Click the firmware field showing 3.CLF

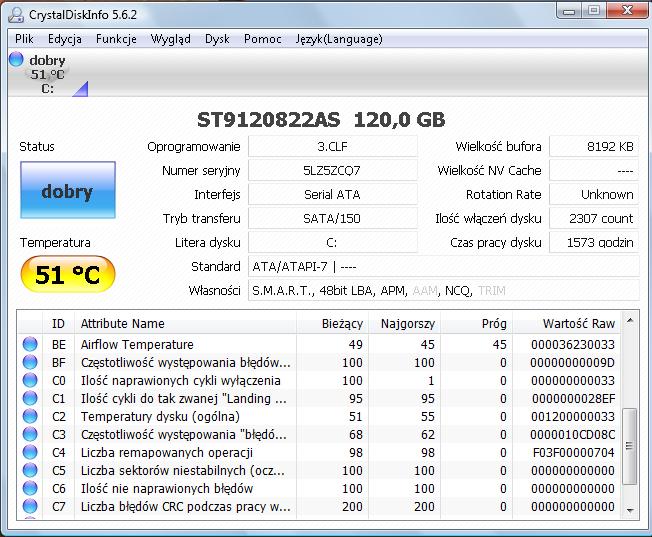[x=333, y=146]
